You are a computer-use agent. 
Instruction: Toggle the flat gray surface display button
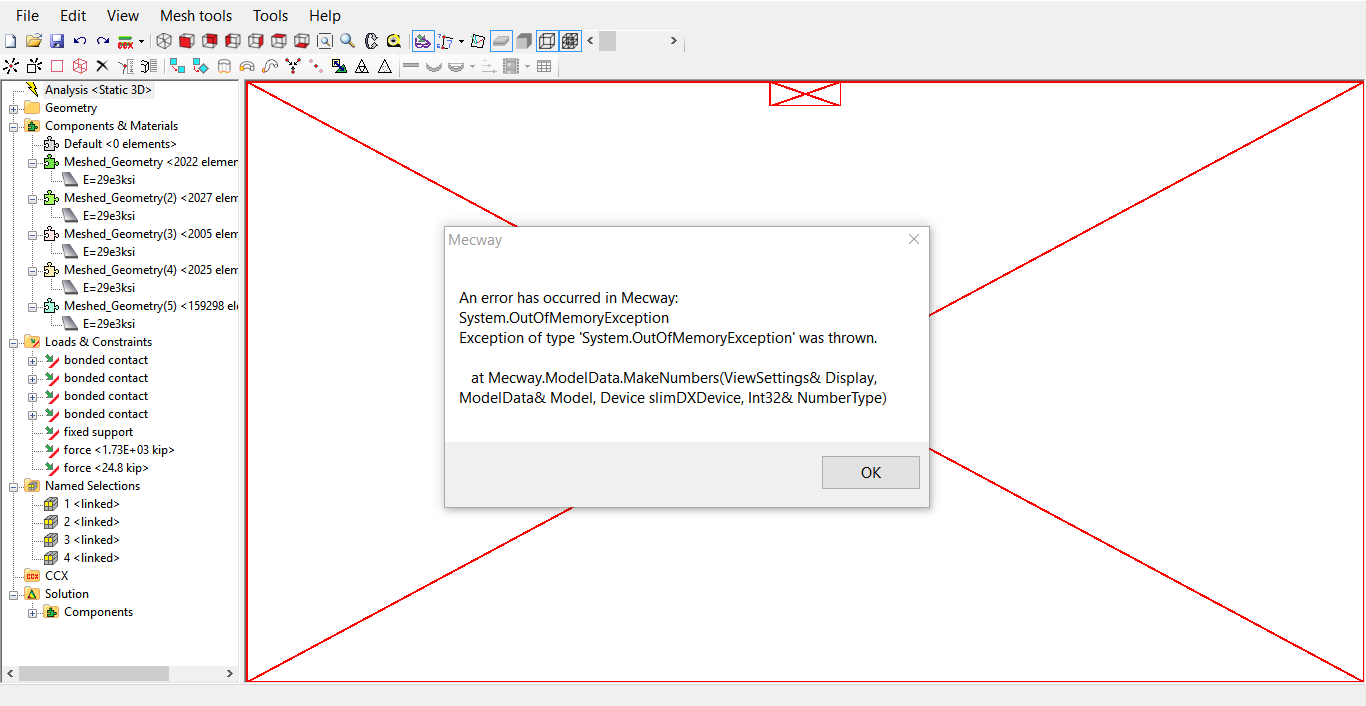pyautogui.click(x=501, y=41)
